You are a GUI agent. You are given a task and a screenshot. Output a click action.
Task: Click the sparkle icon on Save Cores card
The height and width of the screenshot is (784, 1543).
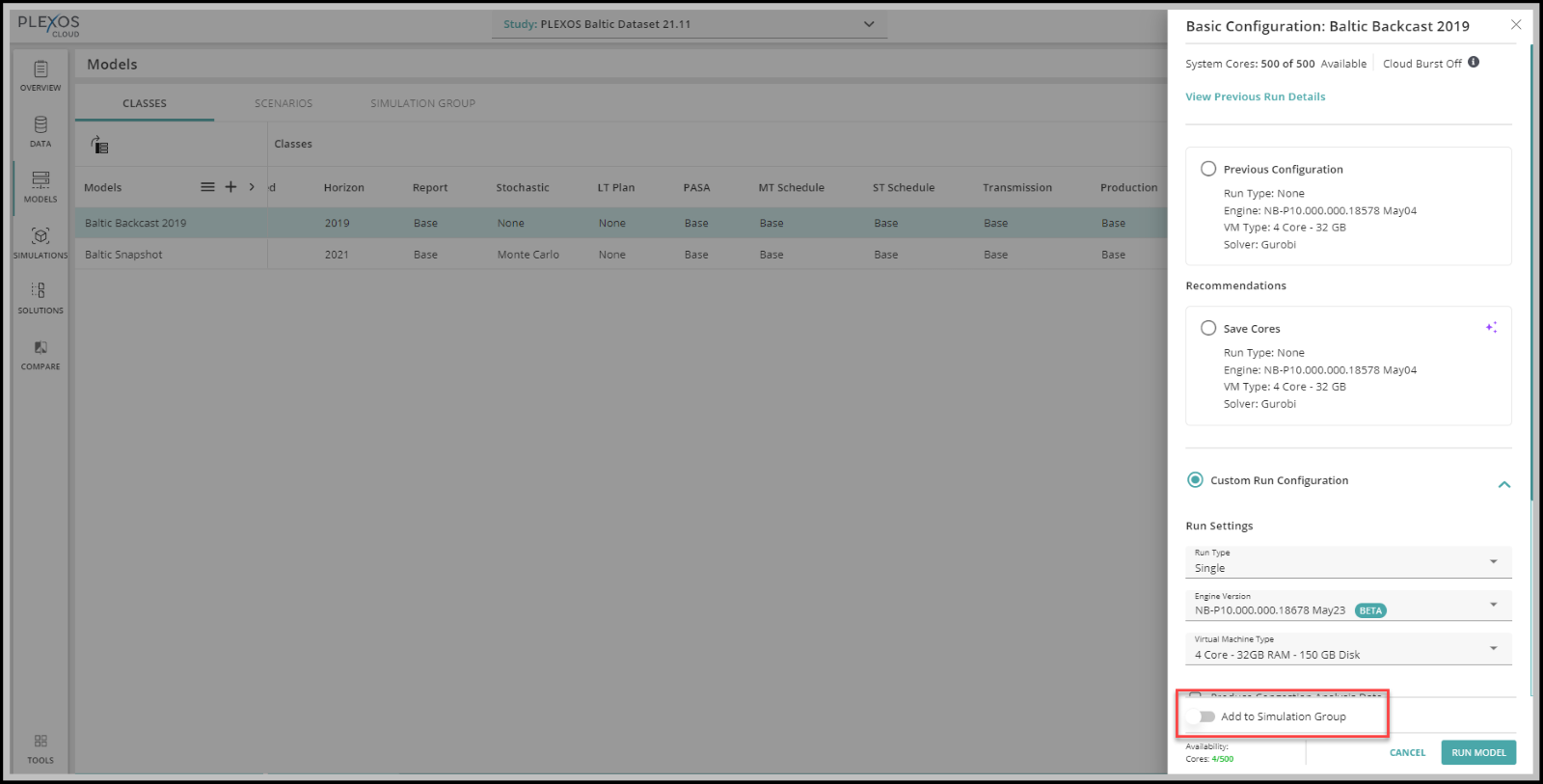point(1492,328)
